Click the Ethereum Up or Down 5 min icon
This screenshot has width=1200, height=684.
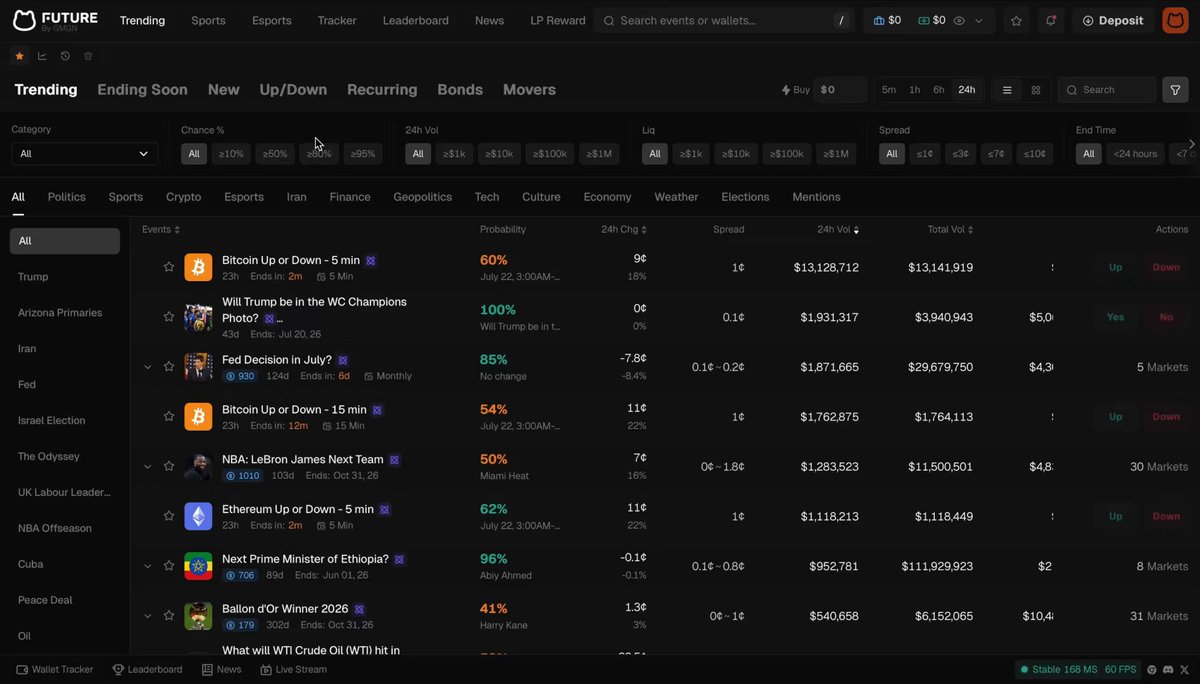pyautogui.click(x=198, y=516)
